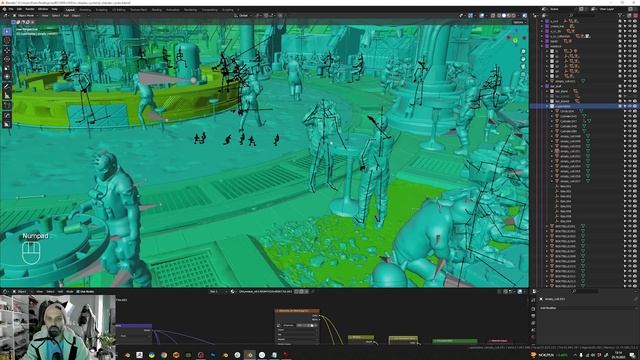The height and width of the screenshot is (360, 640).
Task: Click the viewport pan hand icon
Action: (523, 59)
